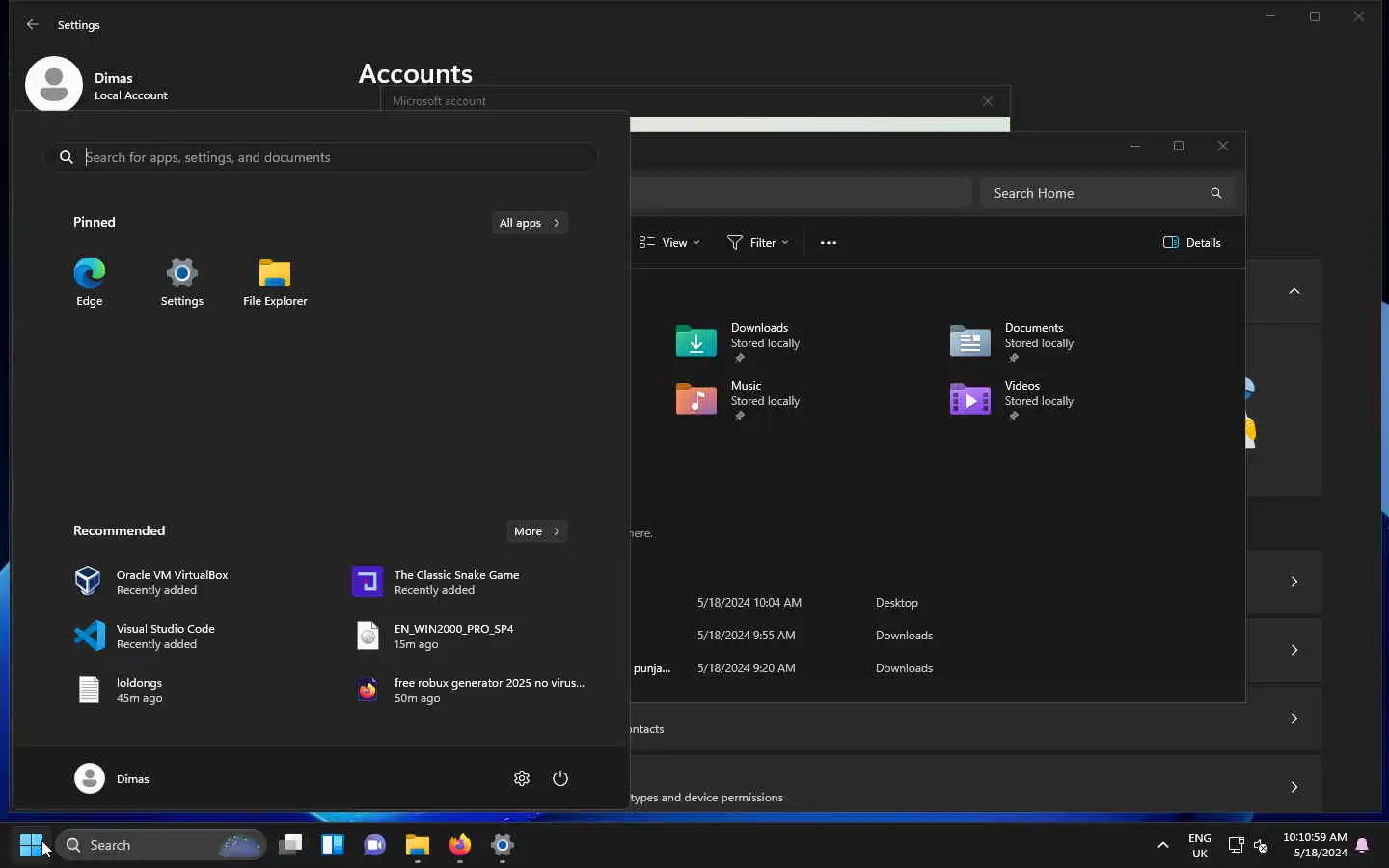Select the recent row dated 10:04 AM
Viewport: 1389px width, 868px height.
(x=938, y=603)
